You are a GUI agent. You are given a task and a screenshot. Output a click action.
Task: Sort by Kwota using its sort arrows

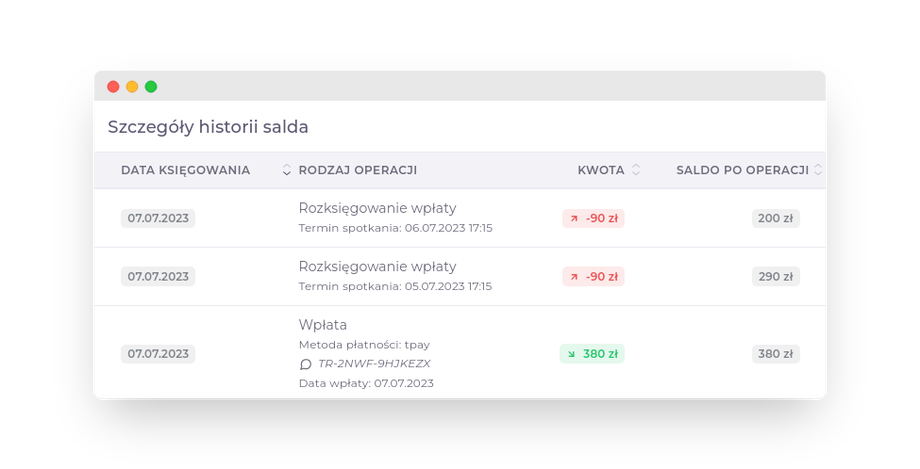(x=636, y=170)
